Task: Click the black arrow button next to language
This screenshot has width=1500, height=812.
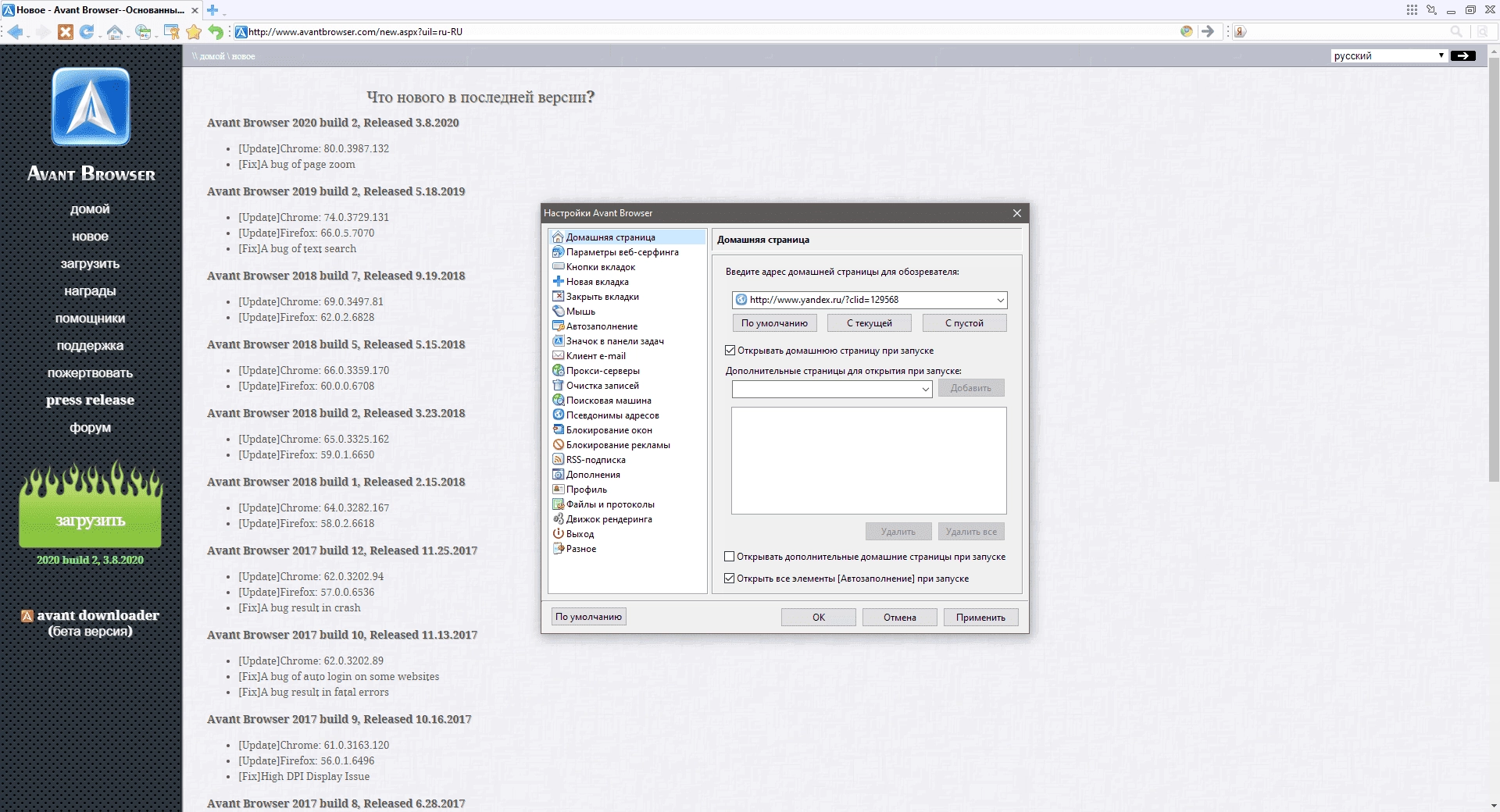Action: (x=1462, y=55)
